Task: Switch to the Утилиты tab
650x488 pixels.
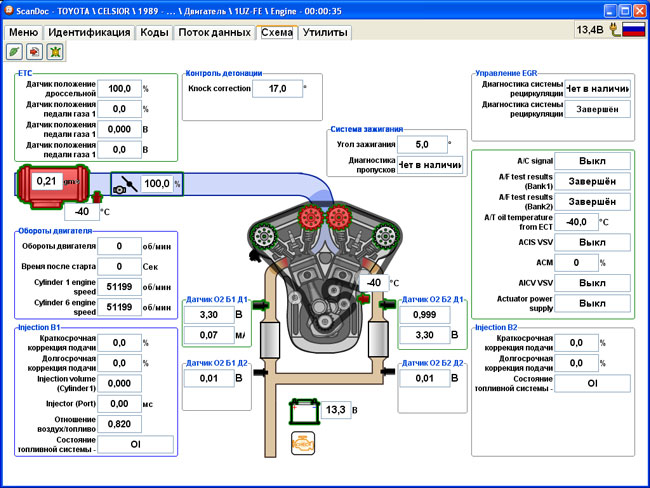Action: (x=326, y=32)
